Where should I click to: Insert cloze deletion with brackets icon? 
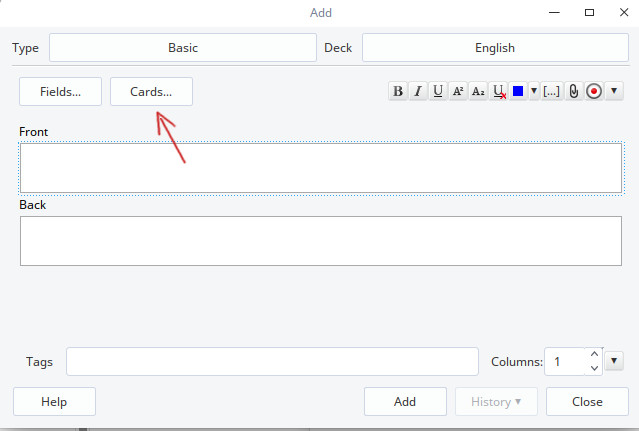pyautogui.click(x=551, y=91)
